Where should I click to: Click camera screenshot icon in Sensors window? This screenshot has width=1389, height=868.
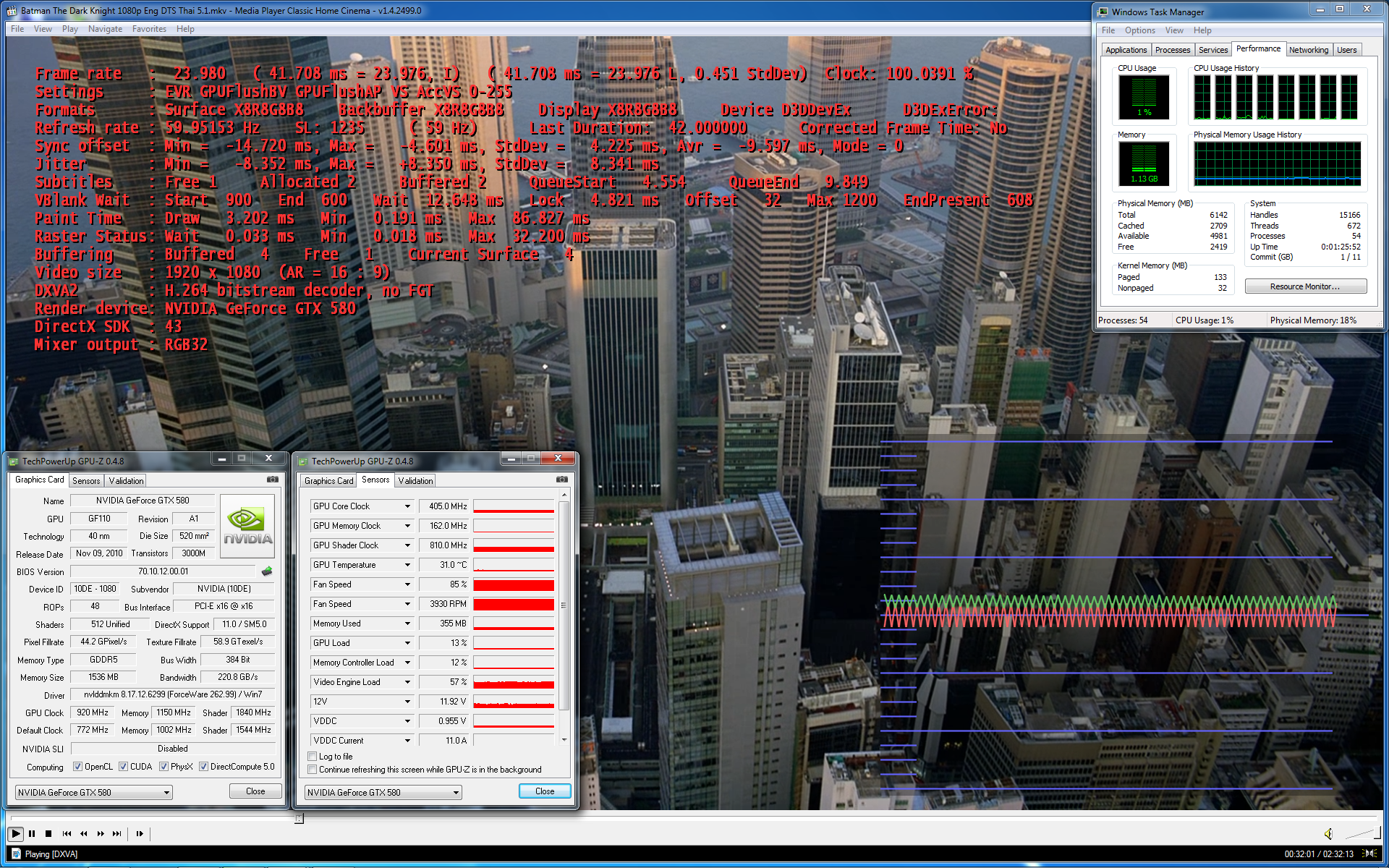point(561,480)
